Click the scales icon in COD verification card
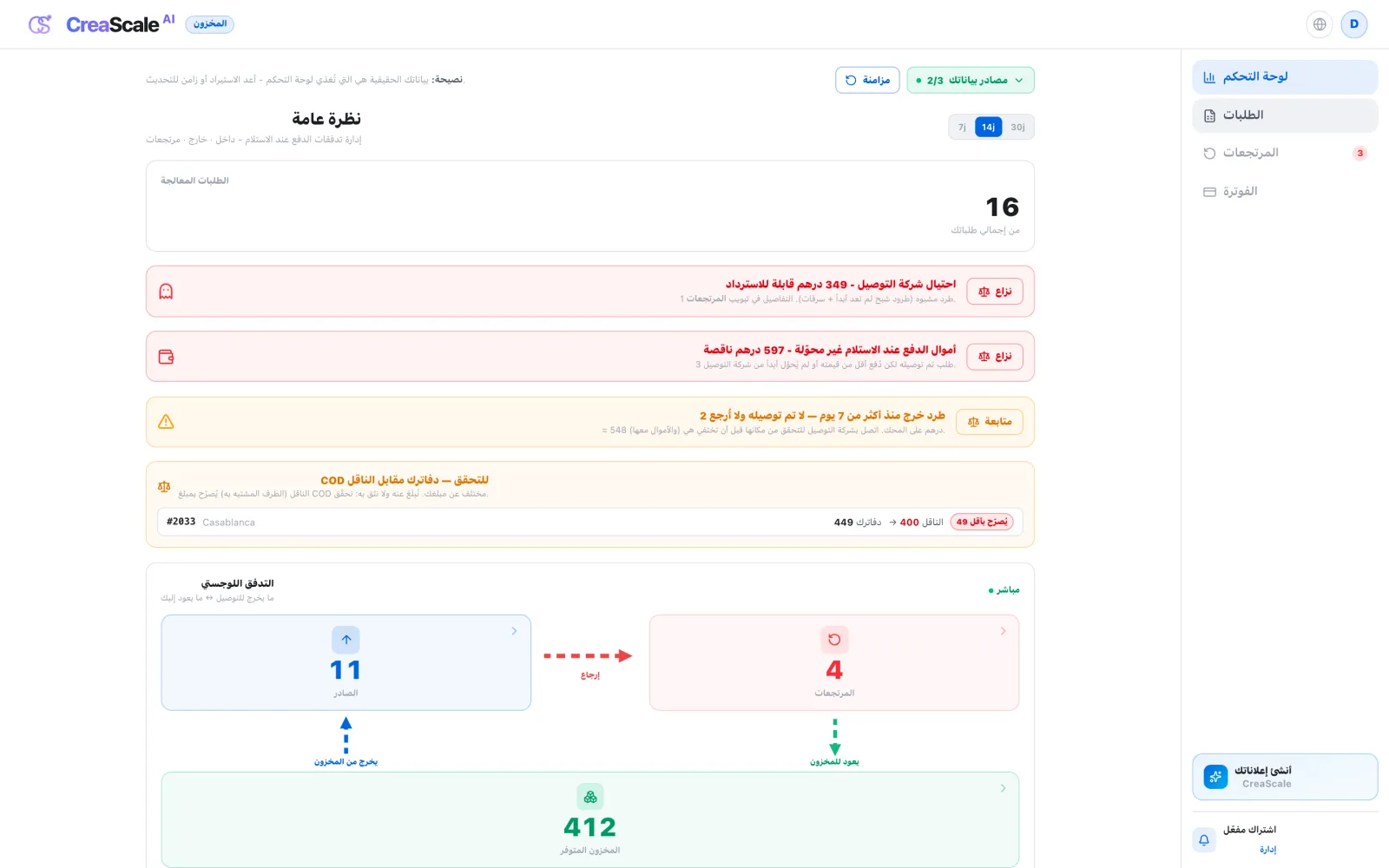The image size is (1389, 868). pos(164,487)
